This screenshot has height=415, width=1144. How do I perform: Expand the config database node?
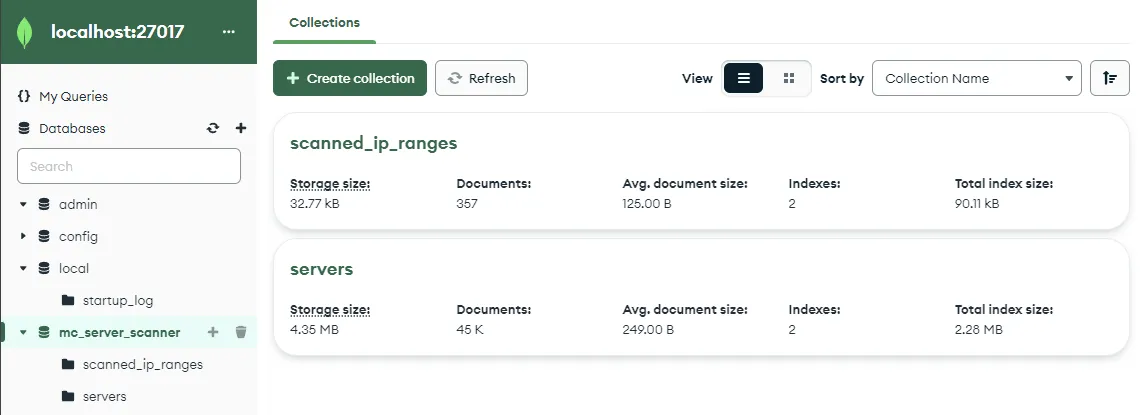point(23,236)
